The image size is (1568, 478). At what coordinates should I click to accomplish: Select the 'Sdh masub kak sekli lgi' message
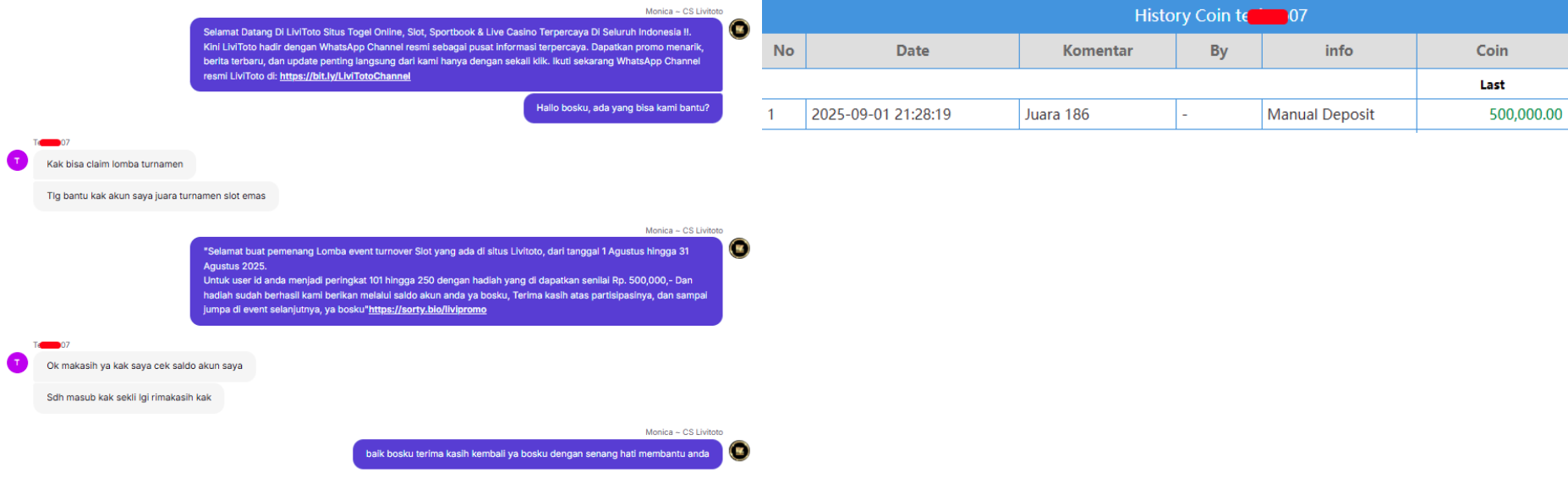click(129, 398)
